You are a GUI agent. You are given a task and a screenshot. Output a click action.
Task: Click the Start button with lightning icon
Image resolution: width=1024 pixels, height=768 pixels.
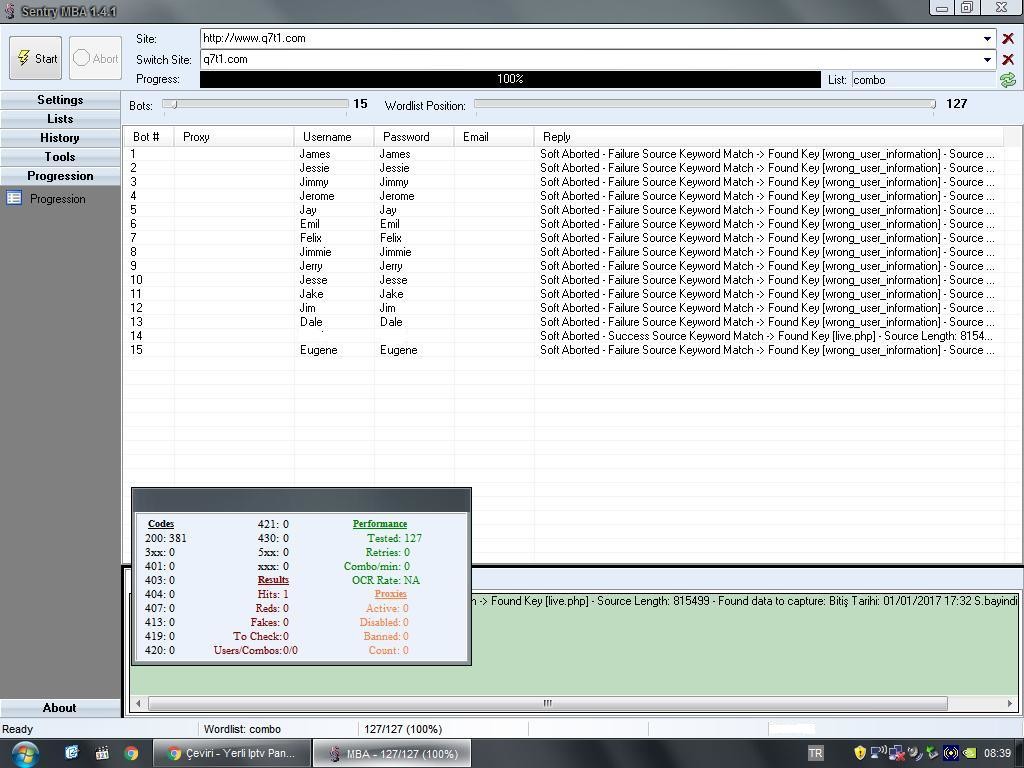pyautogui.click(x=36, y=58)
